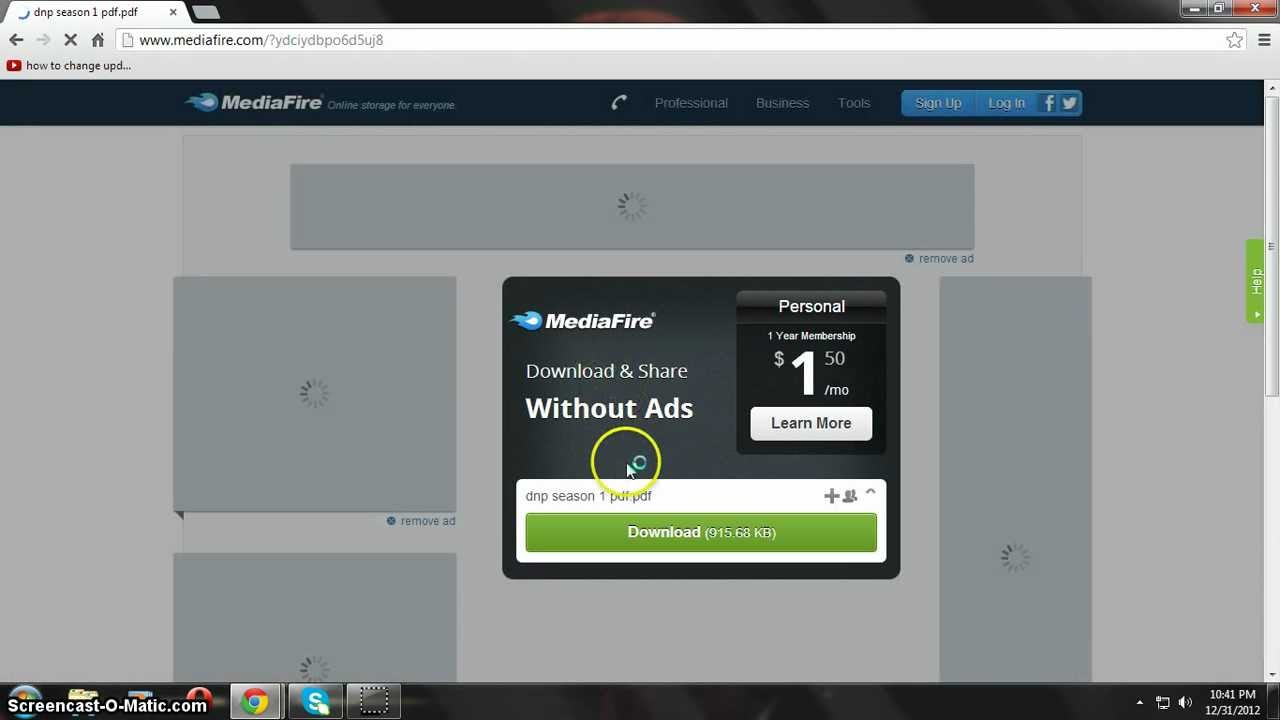1280x720 pixels.
Task: Click the browser forward arrow
Action: click(43, 40)
